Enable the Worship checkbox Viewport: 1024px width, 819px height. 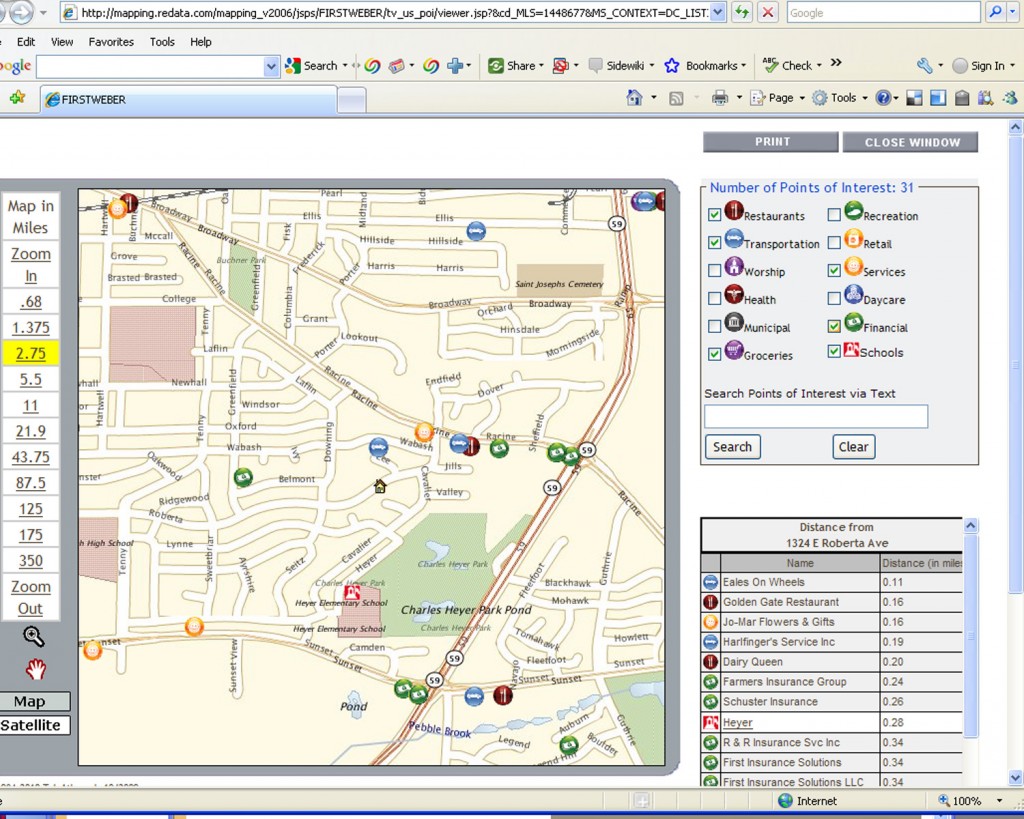pyautogui.click(x=714, y=270)
